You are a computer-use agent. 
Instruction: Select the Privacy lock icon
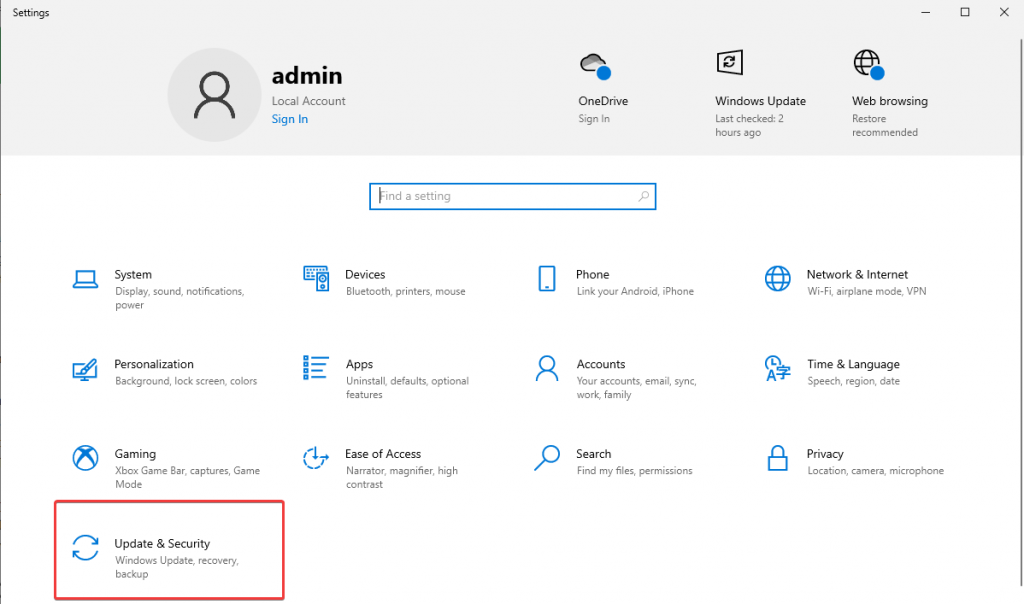point(777,458)
